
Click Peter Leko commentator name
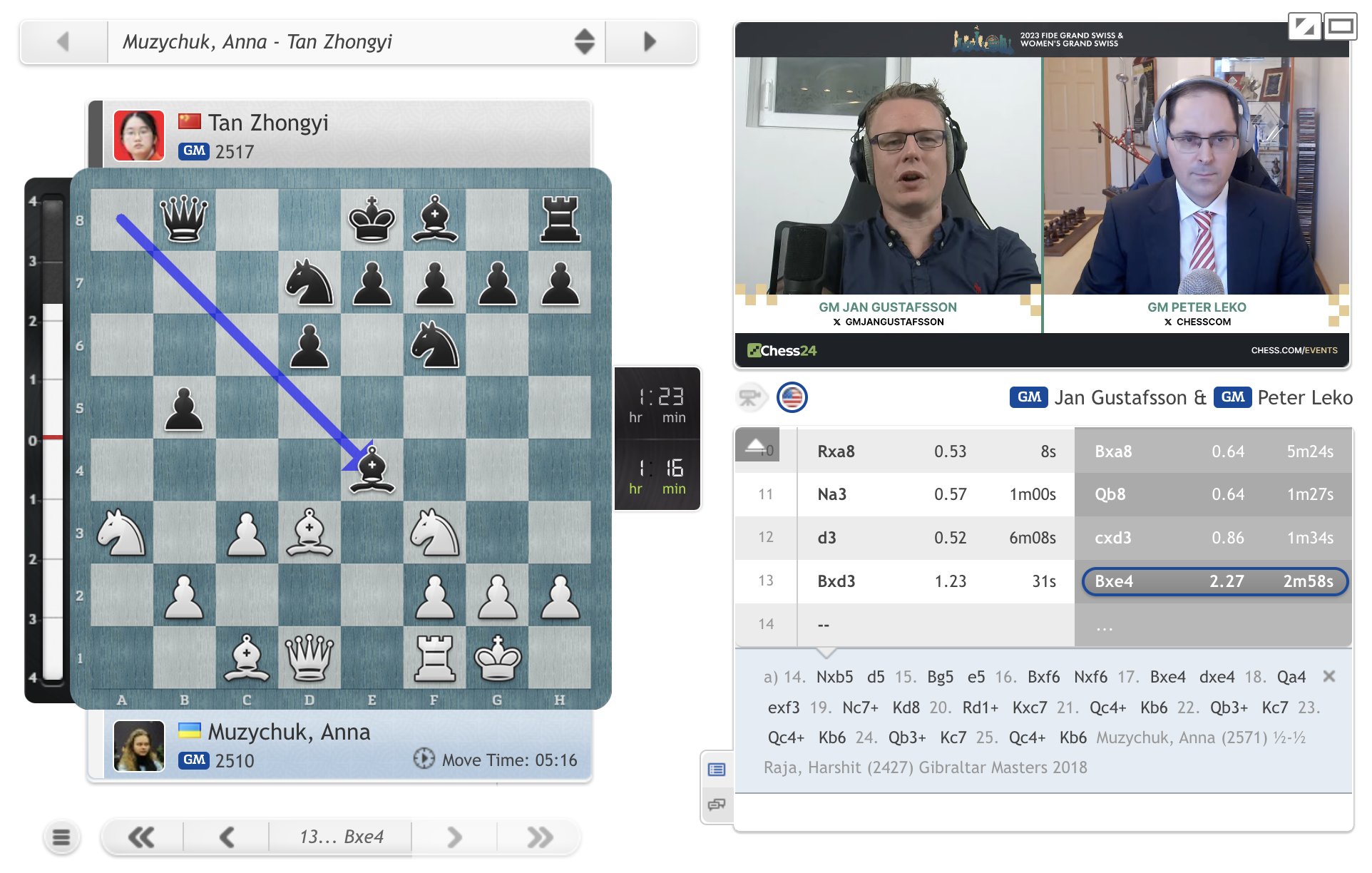click(x=1305, y=397)
